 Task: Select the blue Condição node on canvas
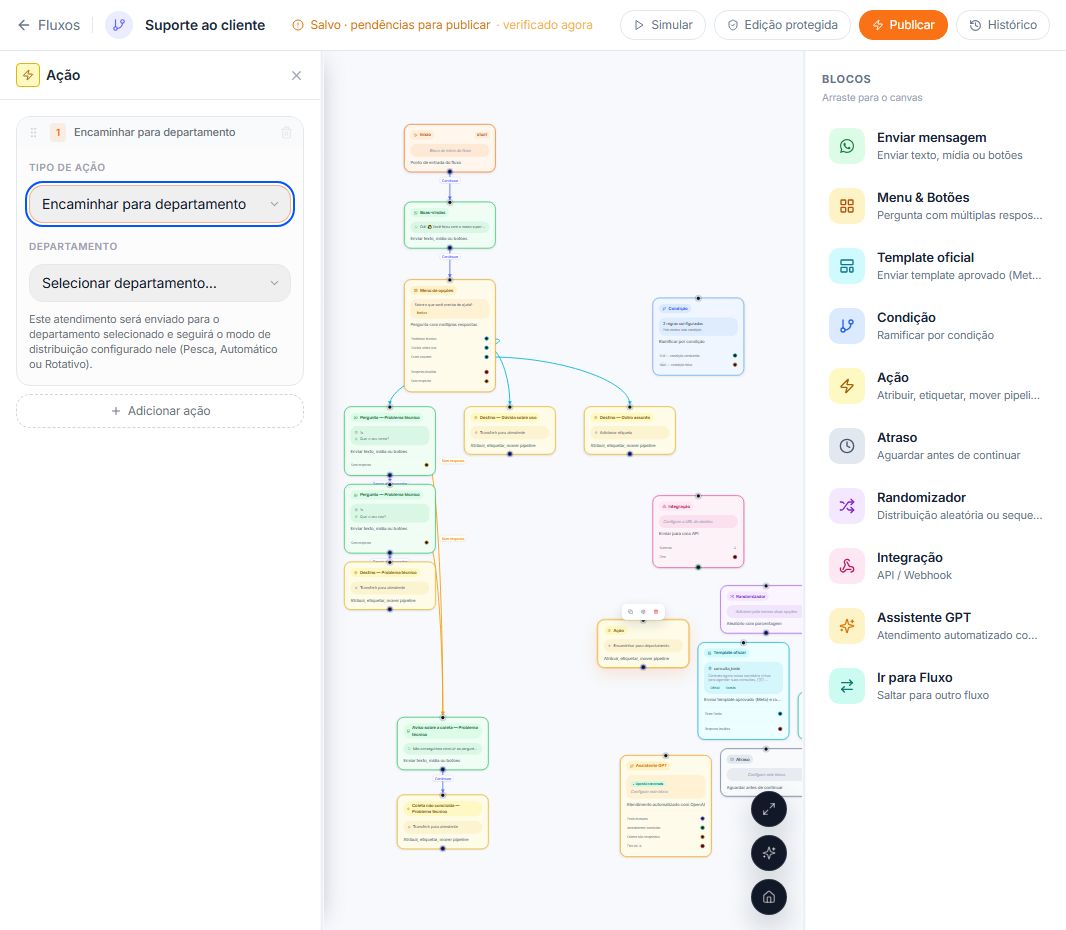(698, 337)
